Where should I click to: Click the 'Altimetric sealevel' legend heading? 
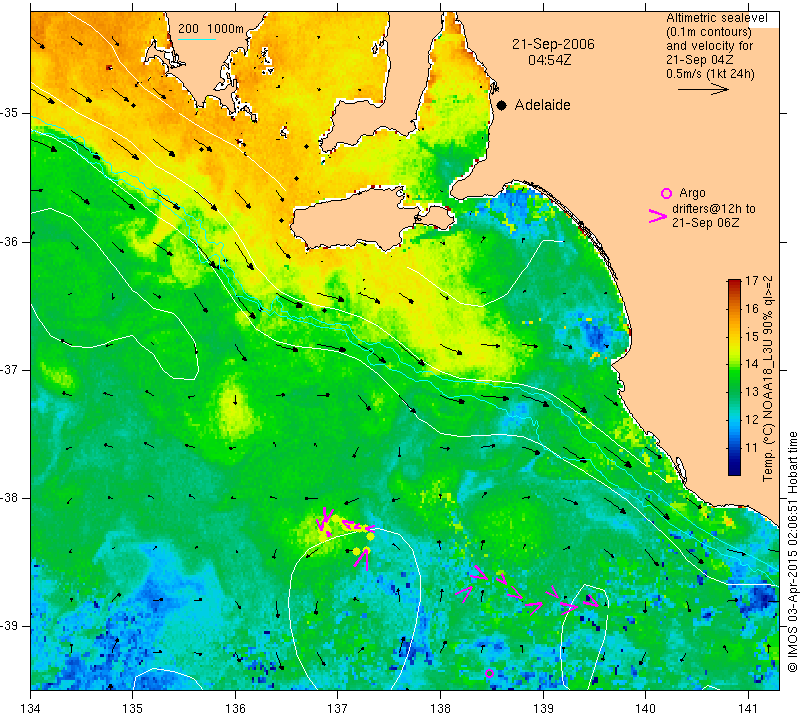pos(717,18)
